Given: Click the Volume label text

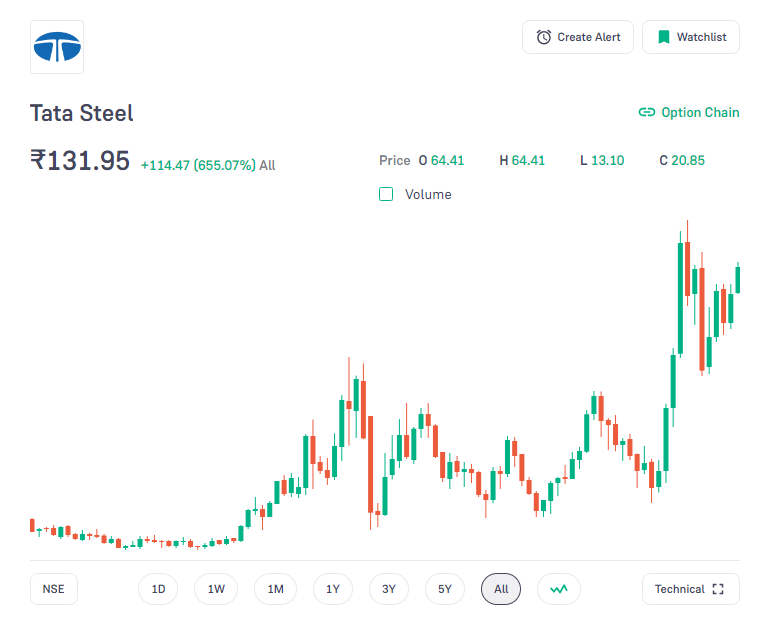Looking at the screenshot, I should 428,194.
